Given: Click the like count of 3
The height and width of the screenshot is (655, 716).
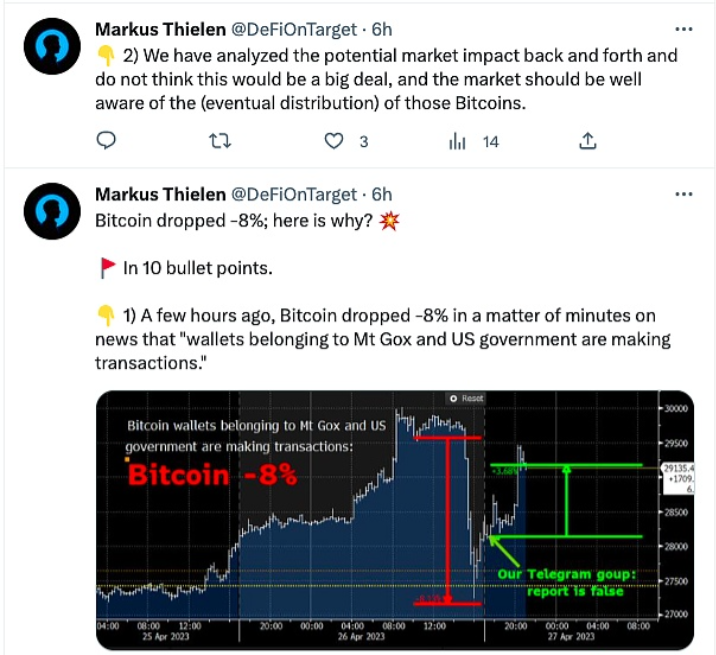Looking at the screenshot, I should (x=363, y=142).
